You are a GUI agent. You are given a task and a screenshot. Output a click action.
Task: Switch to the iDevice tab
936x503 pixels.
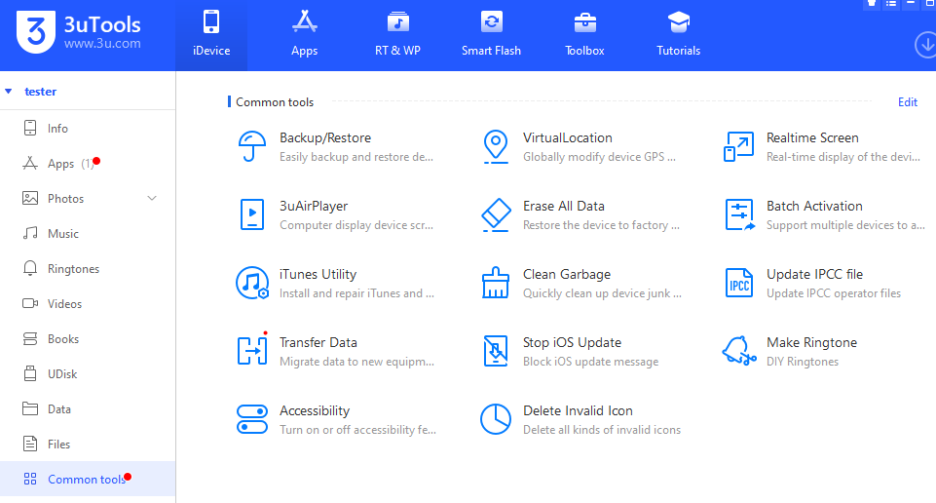point(211,35)
